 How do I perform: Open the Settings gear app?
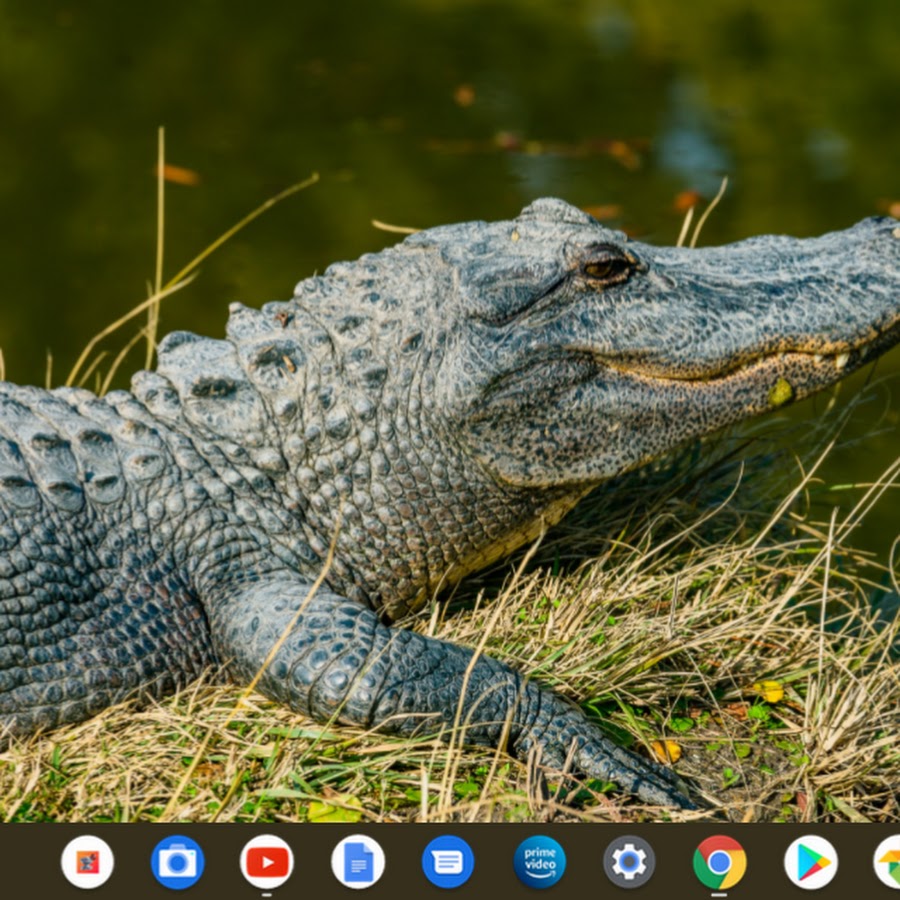(x=629, y=862)
